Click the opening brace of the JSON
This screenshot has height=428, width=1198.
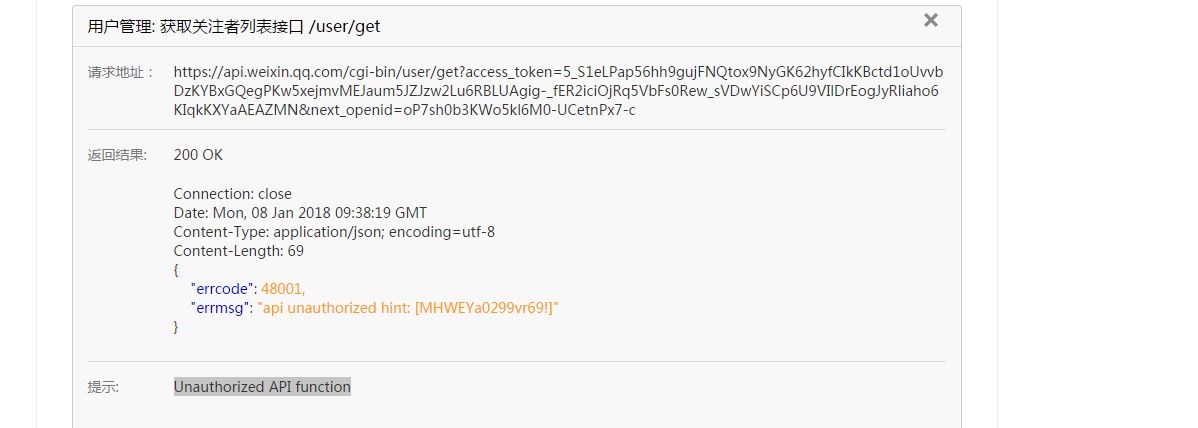click(176, 270)
